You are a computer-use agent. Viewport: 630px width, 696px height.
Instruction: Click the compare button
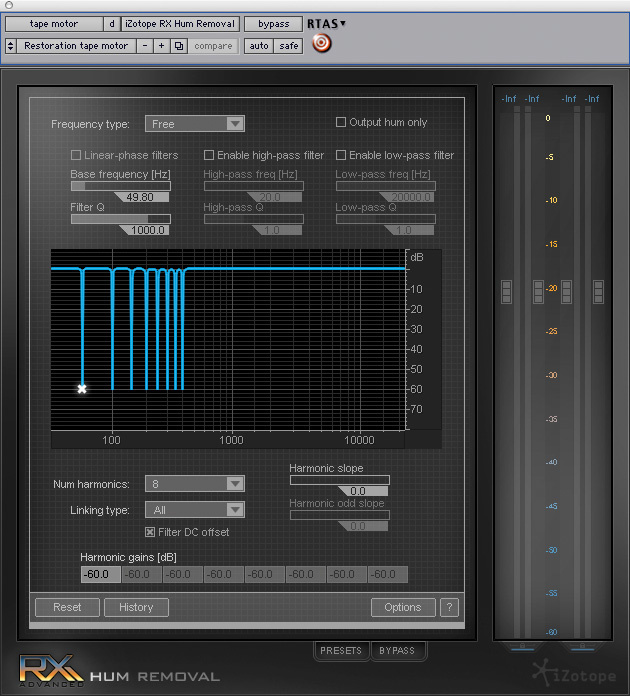213,46
